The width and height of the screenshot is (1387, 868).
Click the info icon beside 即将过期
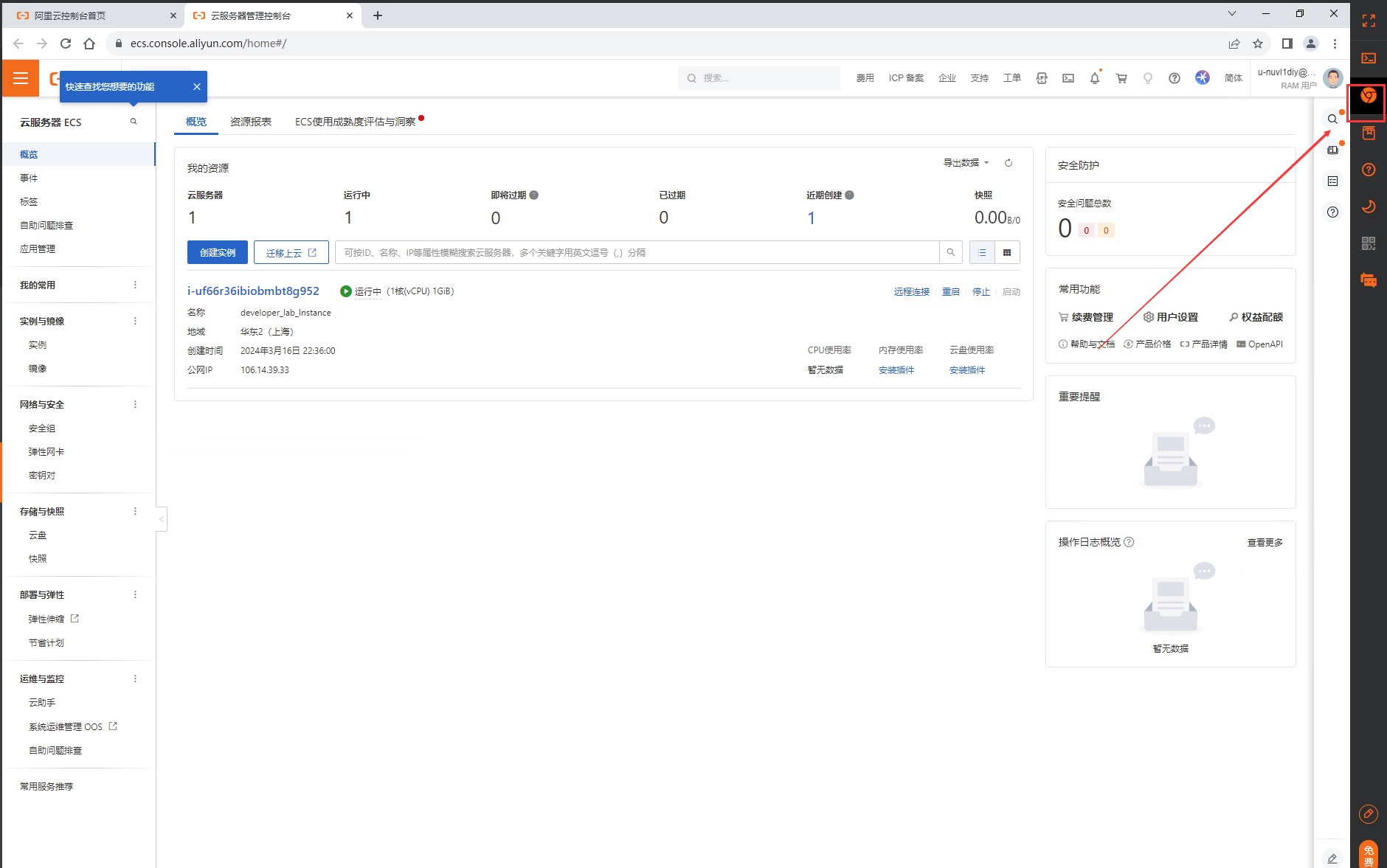tap(534, 195)
